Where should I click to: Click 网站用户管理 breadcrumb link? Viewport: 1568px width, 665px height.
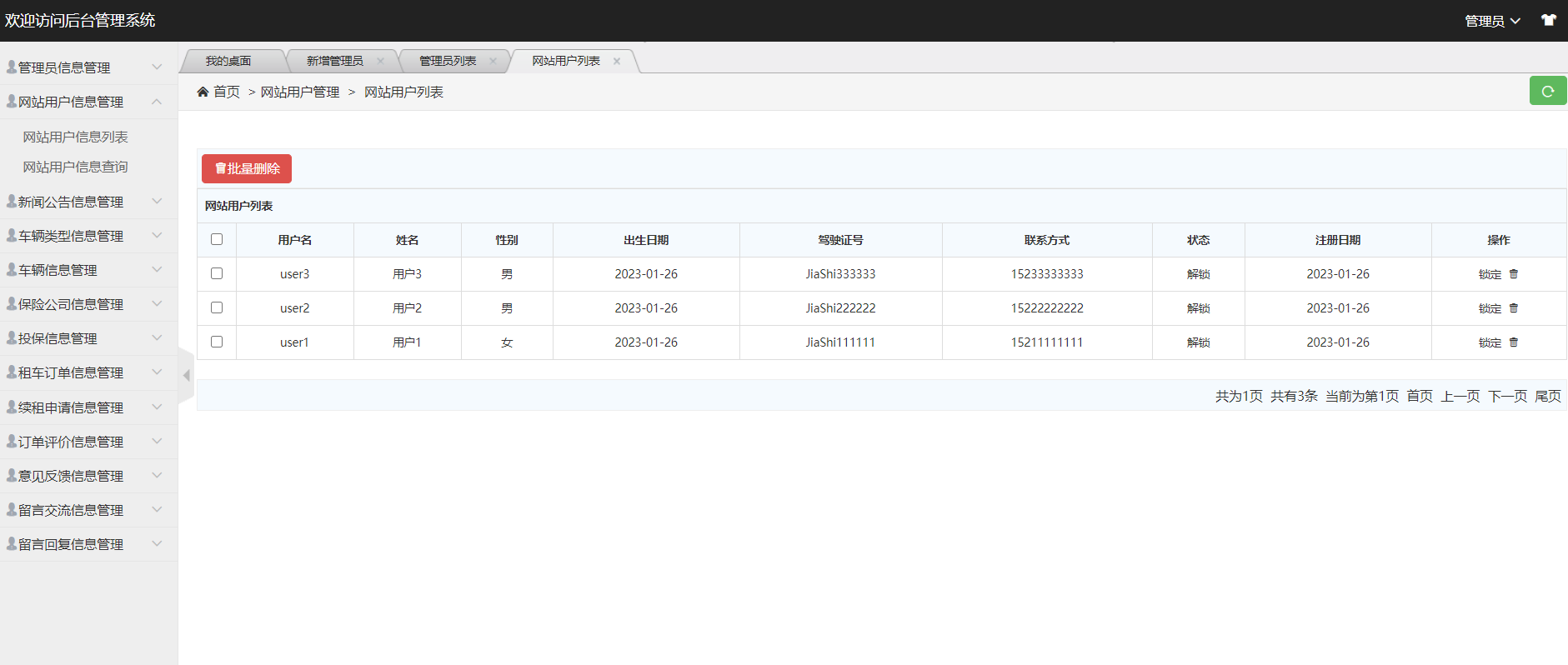click(300, 92)
